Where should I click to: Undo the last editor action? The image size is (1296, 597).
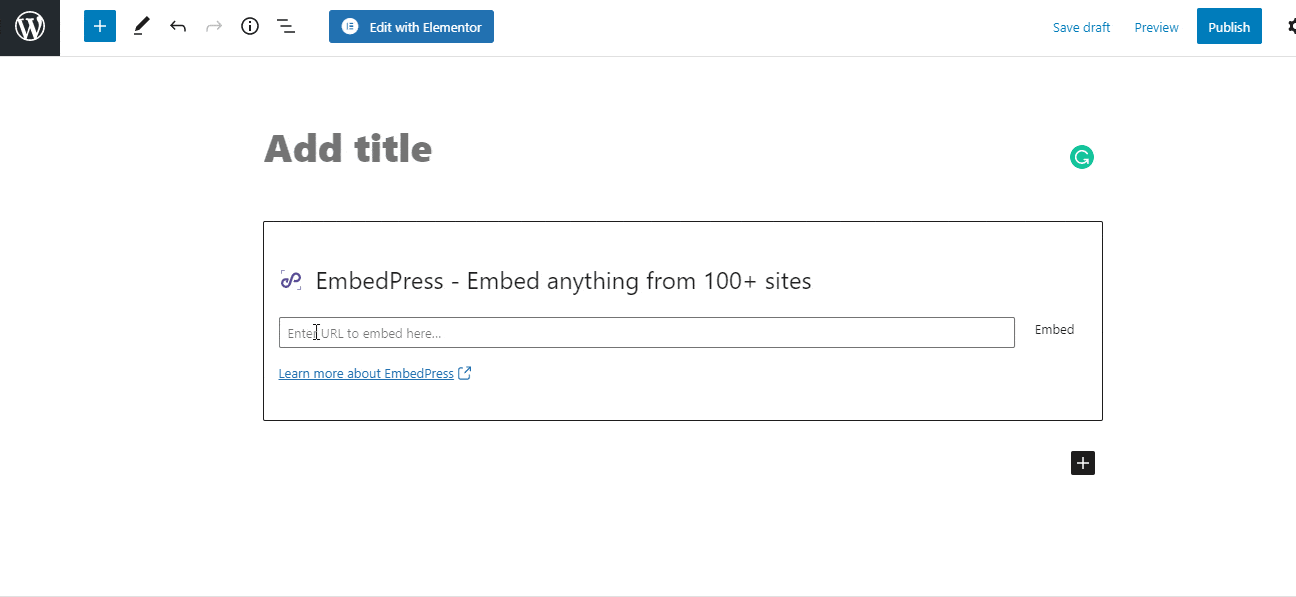(178, 27)
